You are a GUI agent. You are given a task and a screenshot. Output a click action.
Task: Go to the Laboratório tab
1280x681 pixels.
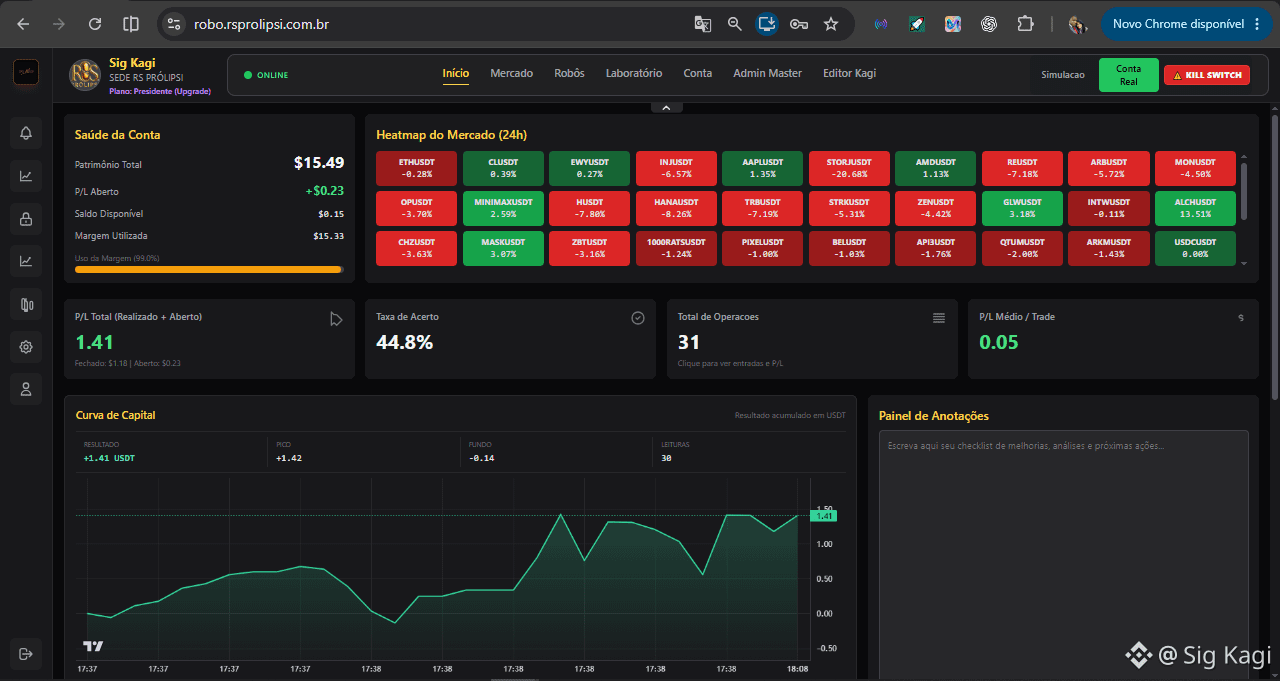pos(634,73)
